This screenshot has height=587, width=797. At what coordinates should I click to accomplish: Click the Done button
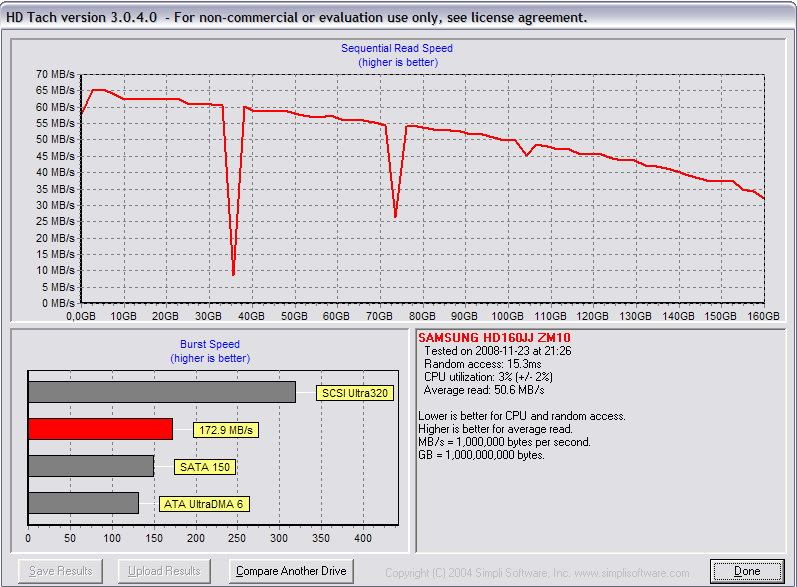[x=747, y=571]
